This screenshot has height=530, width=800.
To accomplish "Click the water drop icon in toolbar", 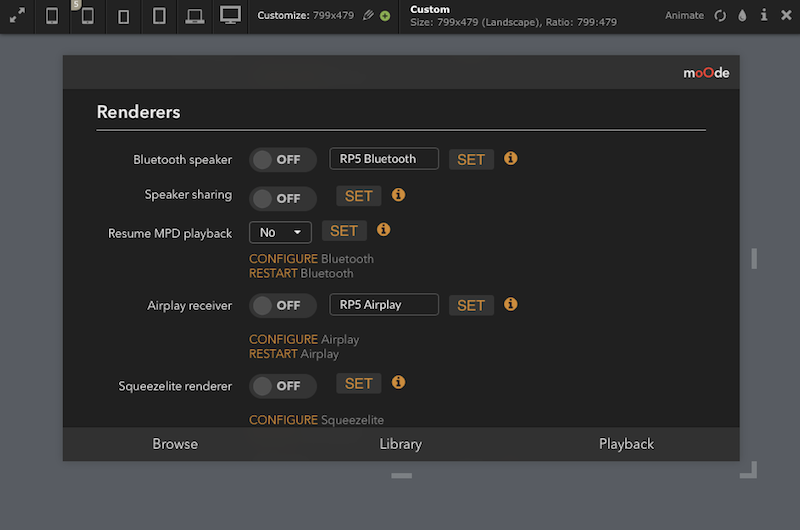I will click(x=742, y=15).
